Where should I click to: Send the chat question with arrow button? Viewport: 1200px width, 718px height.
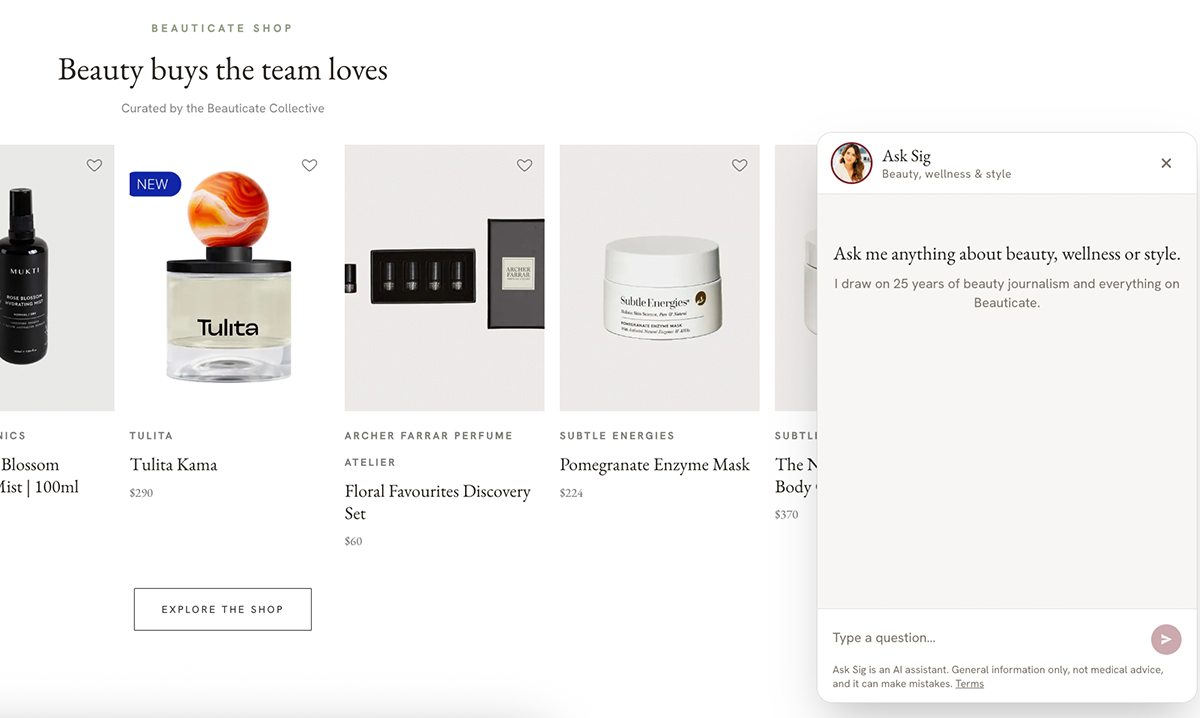1166,639
